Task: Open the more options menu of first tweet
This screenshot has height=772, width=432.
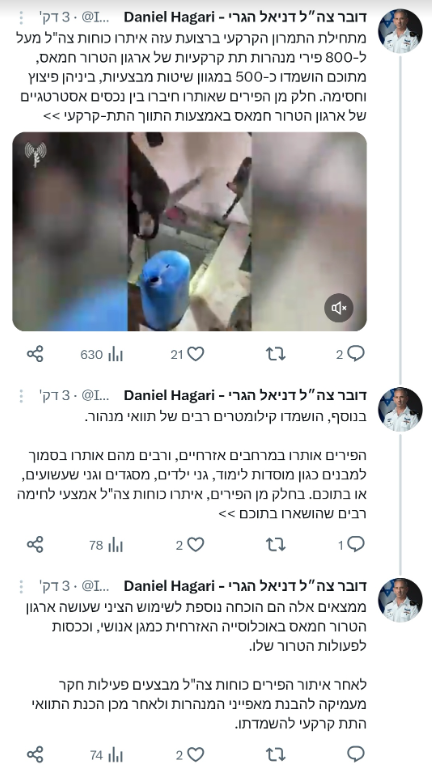Action: coord(21,18)
